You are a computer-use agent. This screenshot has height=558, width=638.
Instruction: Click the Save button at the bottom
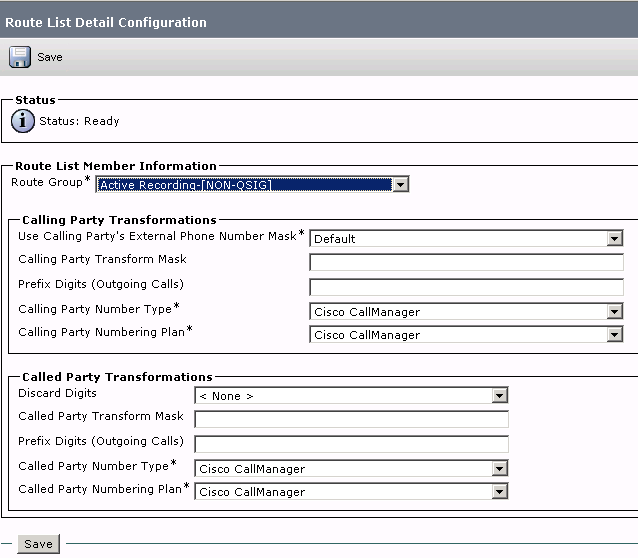click(39, 544)
